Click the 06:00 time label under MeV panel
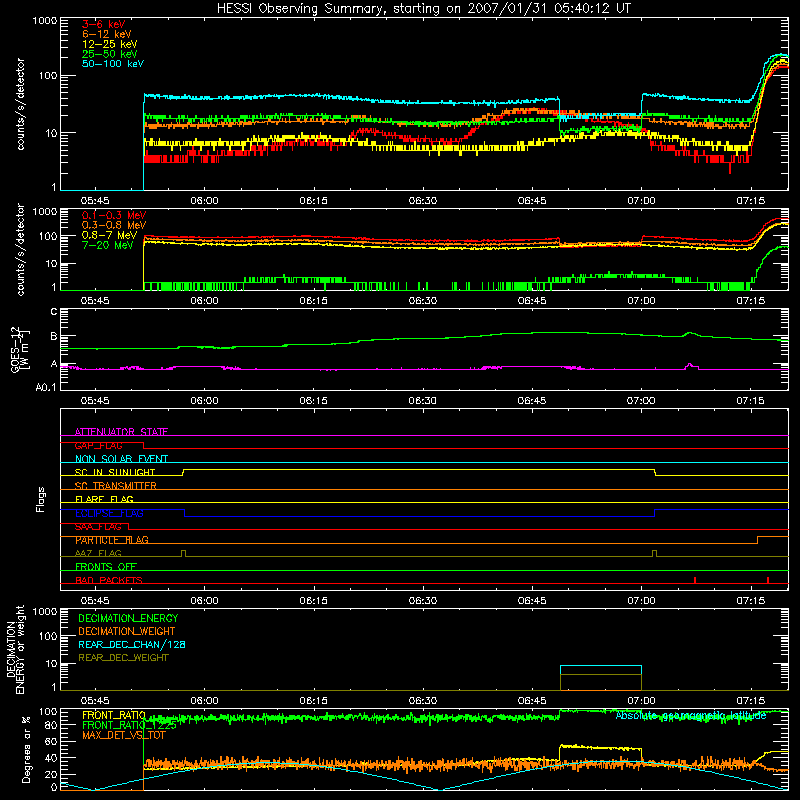Screen dimensions: 800x800 204,301
